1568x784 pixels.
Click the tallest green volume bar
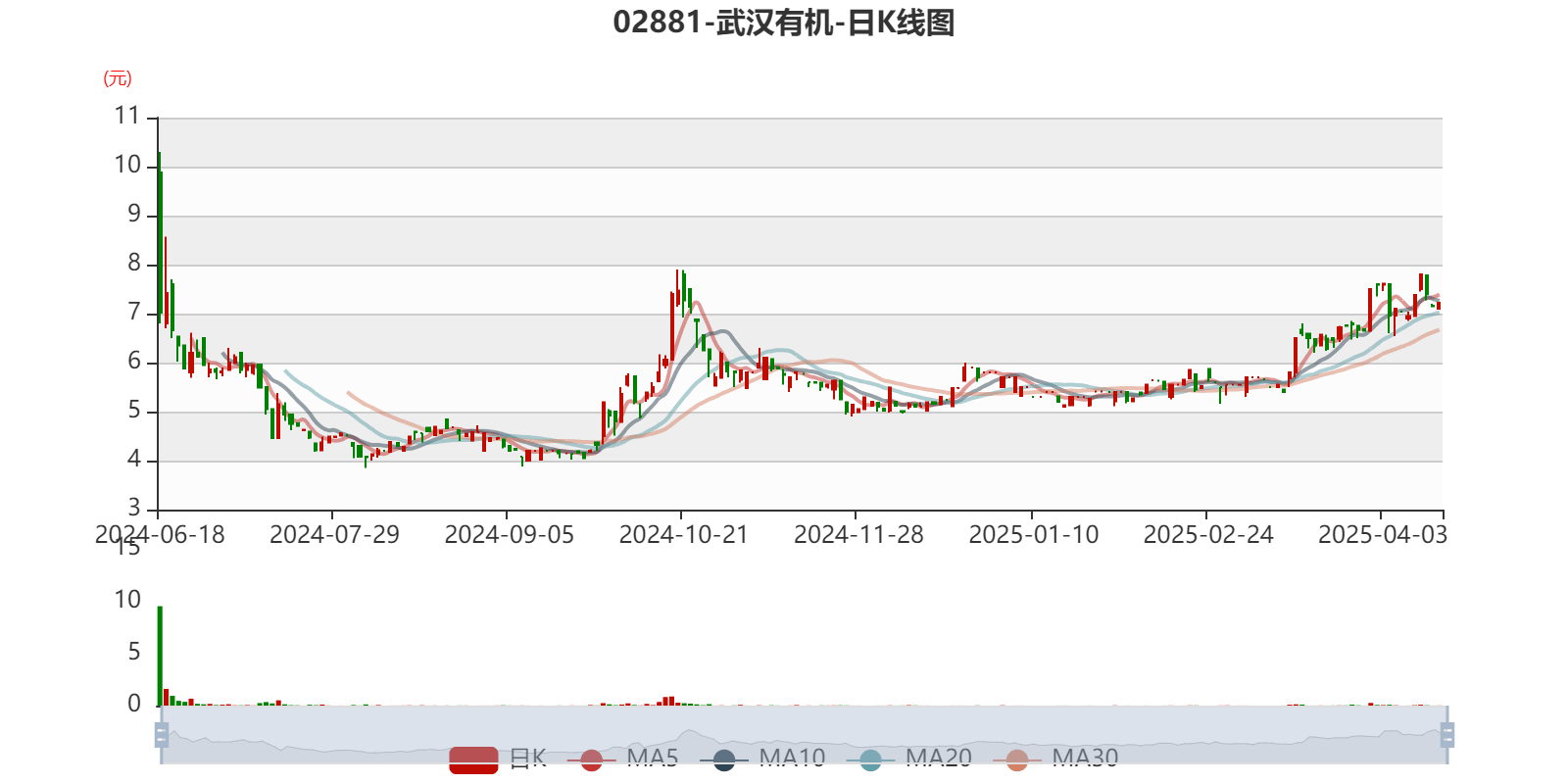(160, 656)
